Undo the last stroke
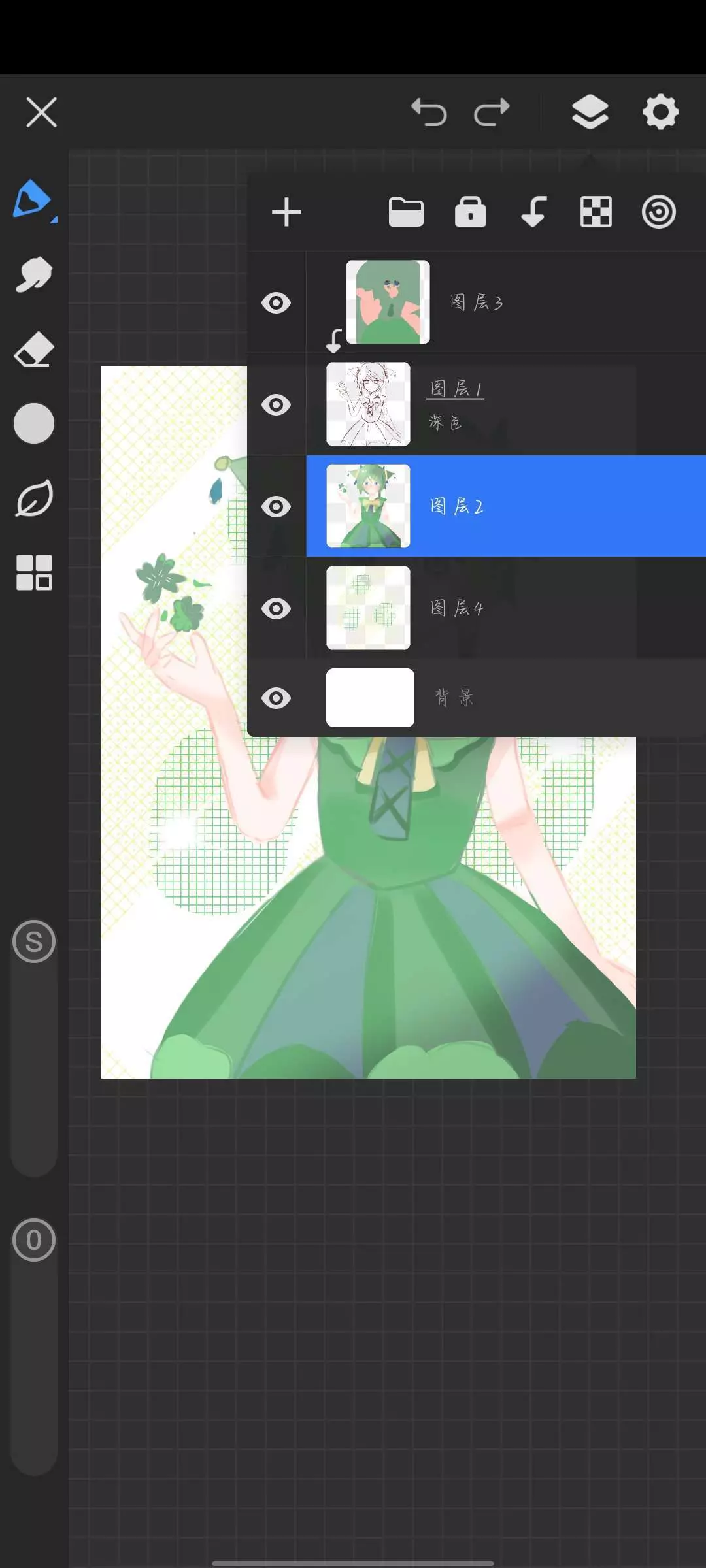706x1568 pixels. (429, 112)
